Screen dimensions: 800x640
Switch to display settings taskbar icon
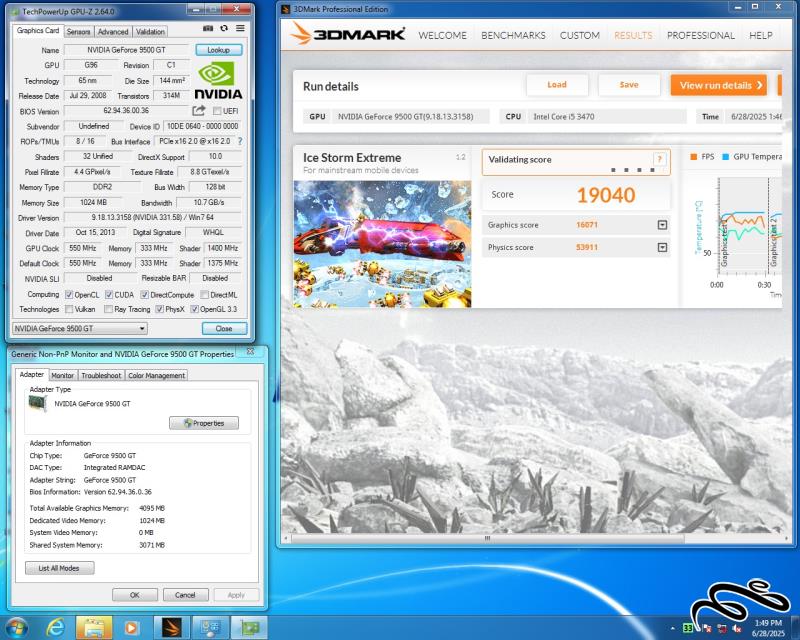[210, 628]
